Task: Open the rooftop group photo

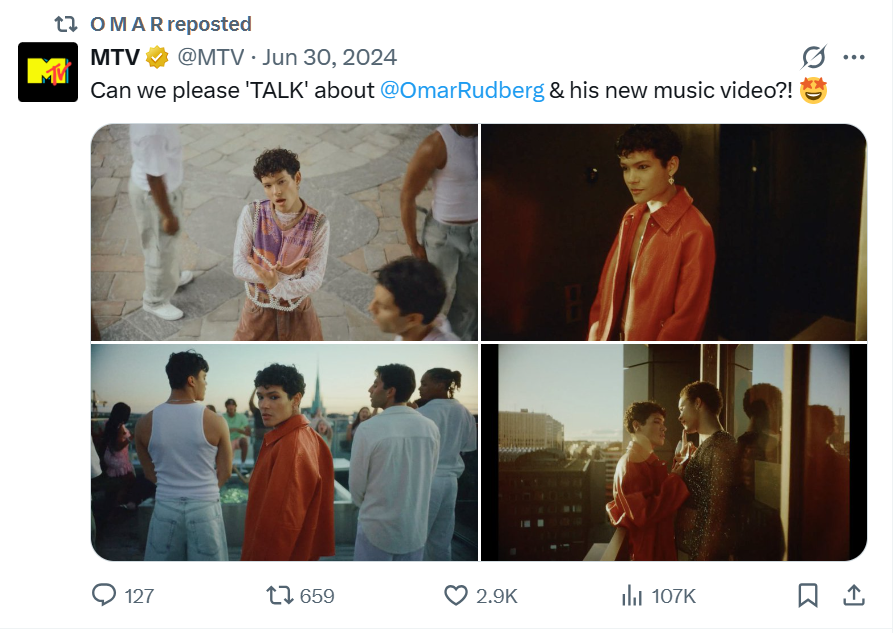Action: (x=284, y=452)
